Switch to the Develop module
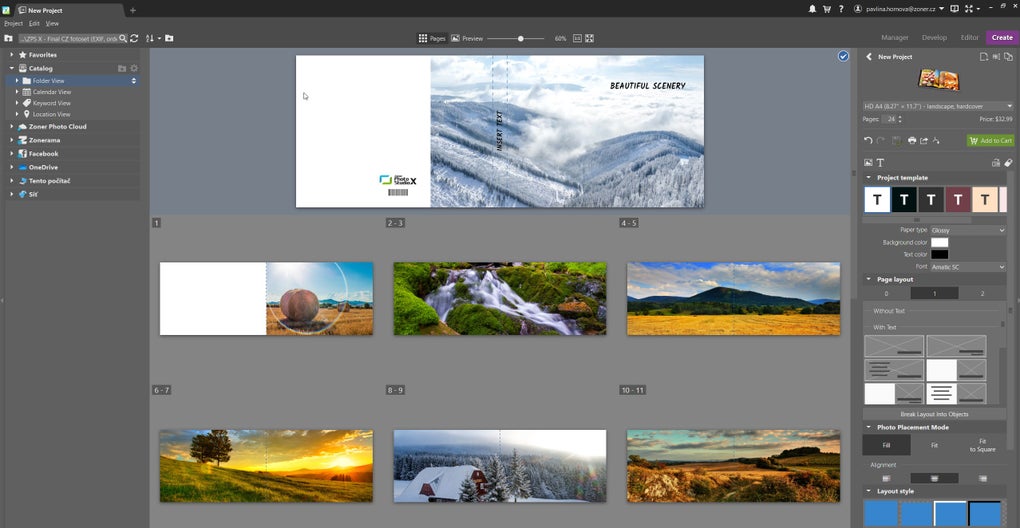 pos(934,38)
